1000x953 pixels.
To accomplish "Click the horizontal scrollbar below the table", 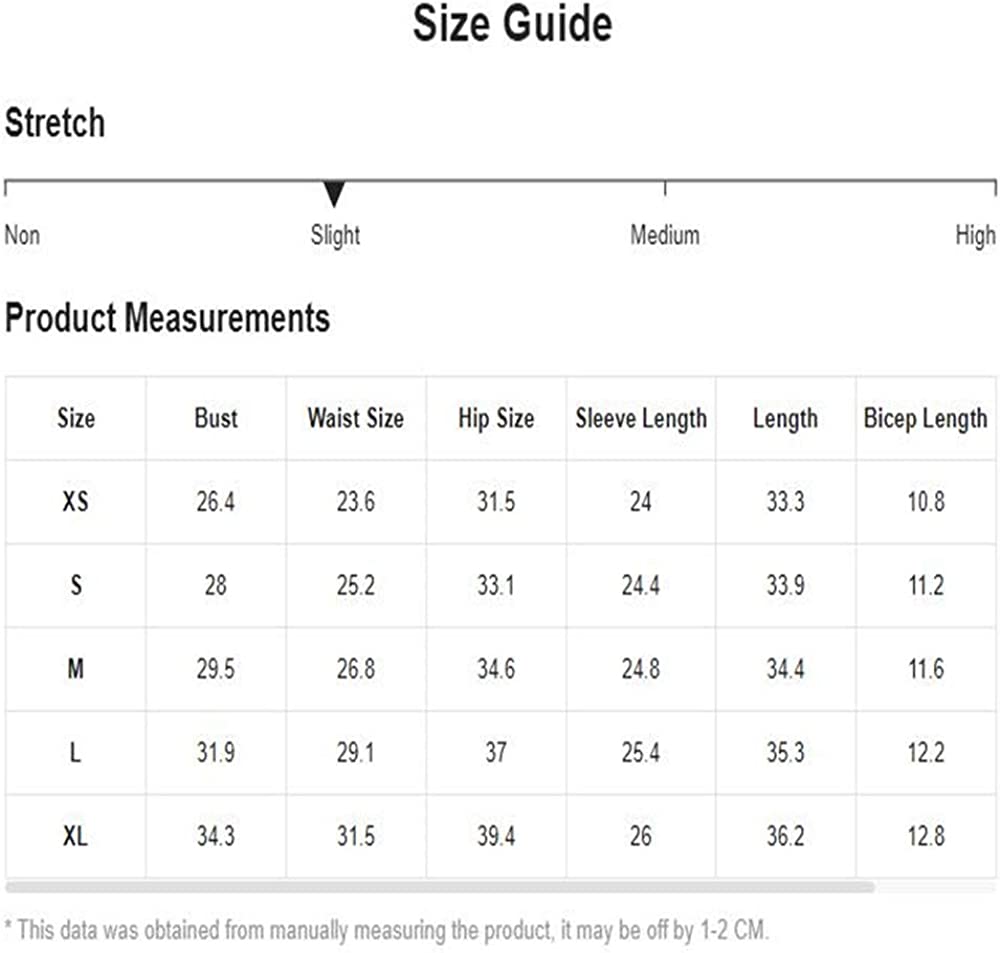I will coord(440,887).
